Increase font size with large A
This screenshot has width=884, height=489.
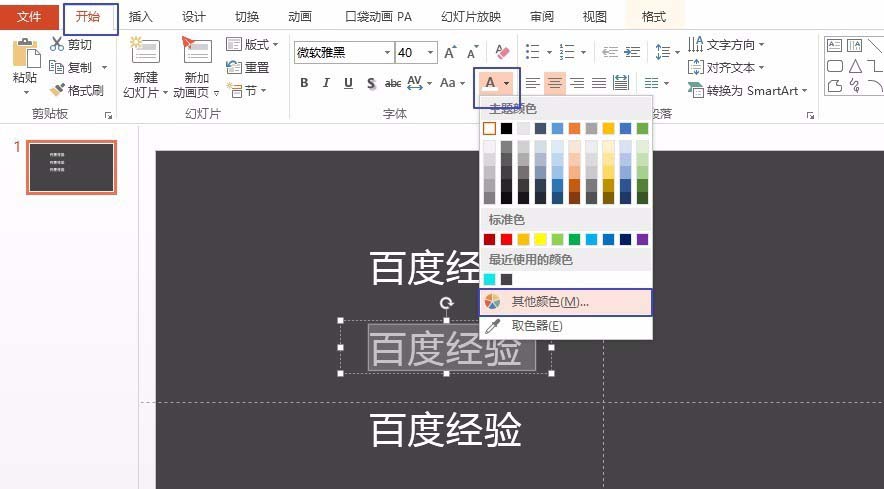[x=450, y=52]
